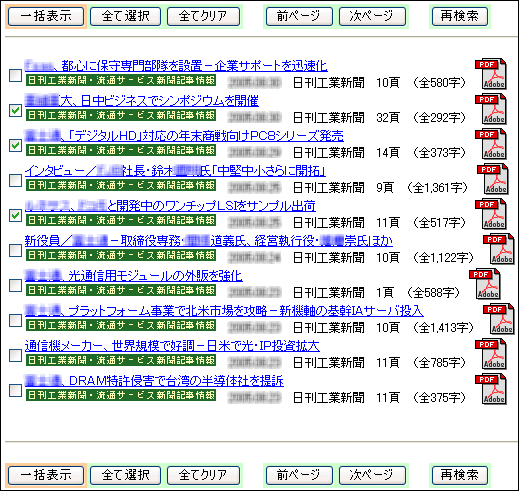
Task: Click the (全1,413字) character count text
Action: [443, 328]
